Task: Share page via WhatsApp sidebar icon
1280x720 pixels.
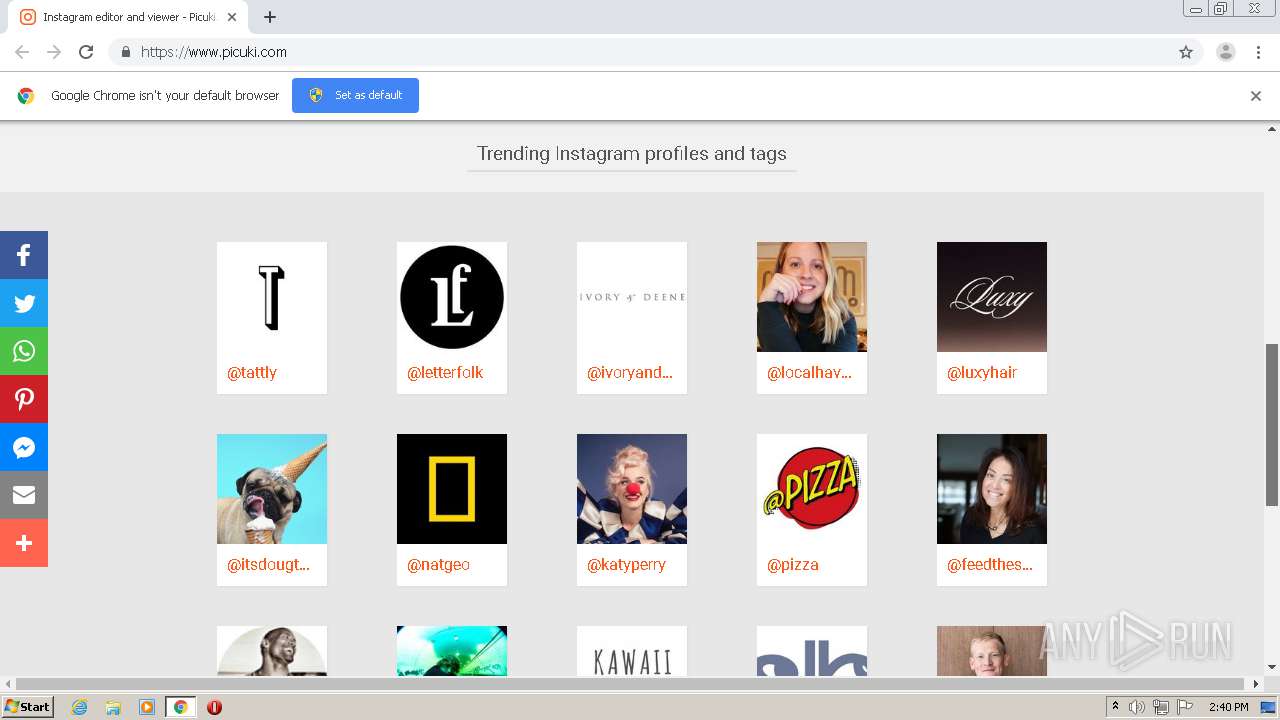Action: tap(24, 351)
